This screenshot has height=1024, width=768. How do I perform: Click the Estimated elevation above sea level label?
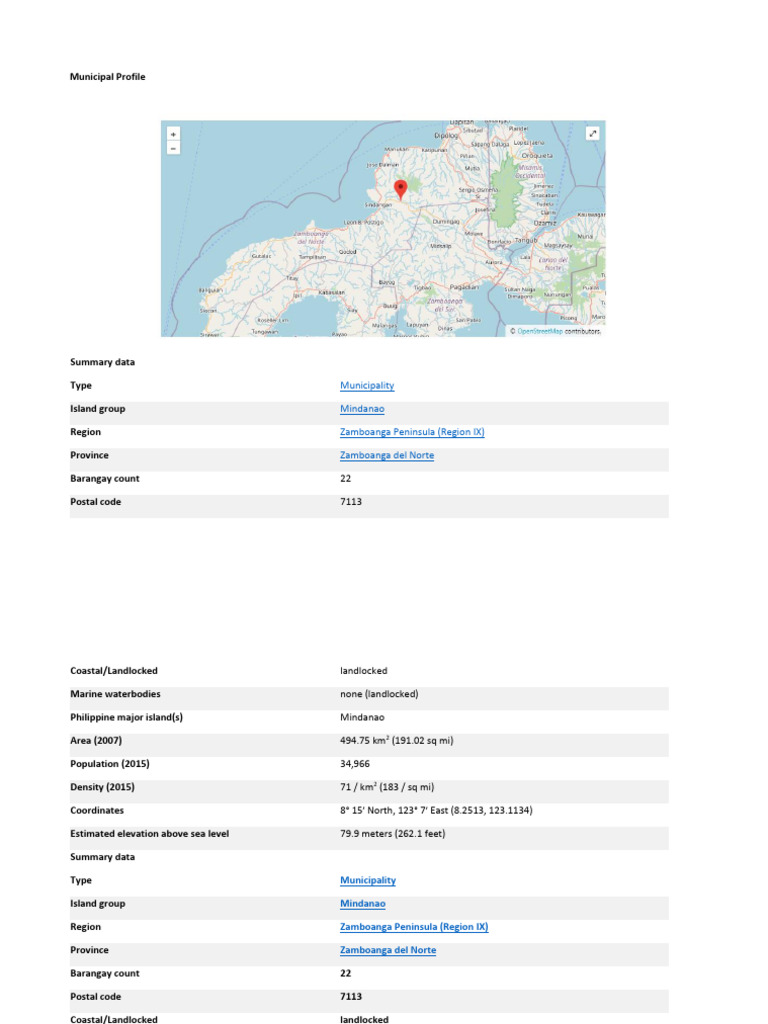(x=150, y=833)
